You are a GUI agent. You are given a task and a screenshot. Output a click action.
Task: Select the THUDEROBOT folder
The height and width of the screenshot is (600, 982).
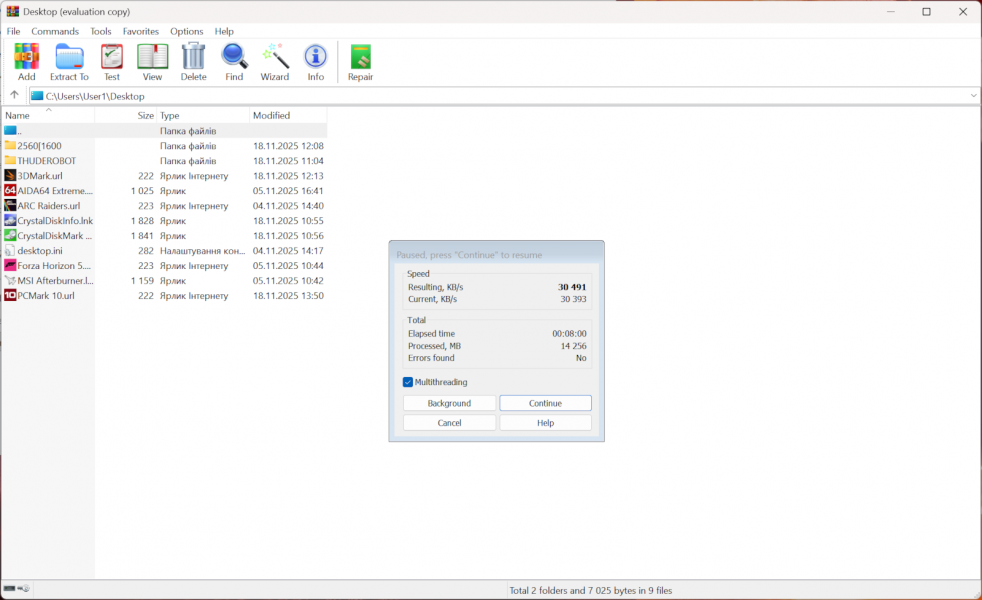(46, 161)
